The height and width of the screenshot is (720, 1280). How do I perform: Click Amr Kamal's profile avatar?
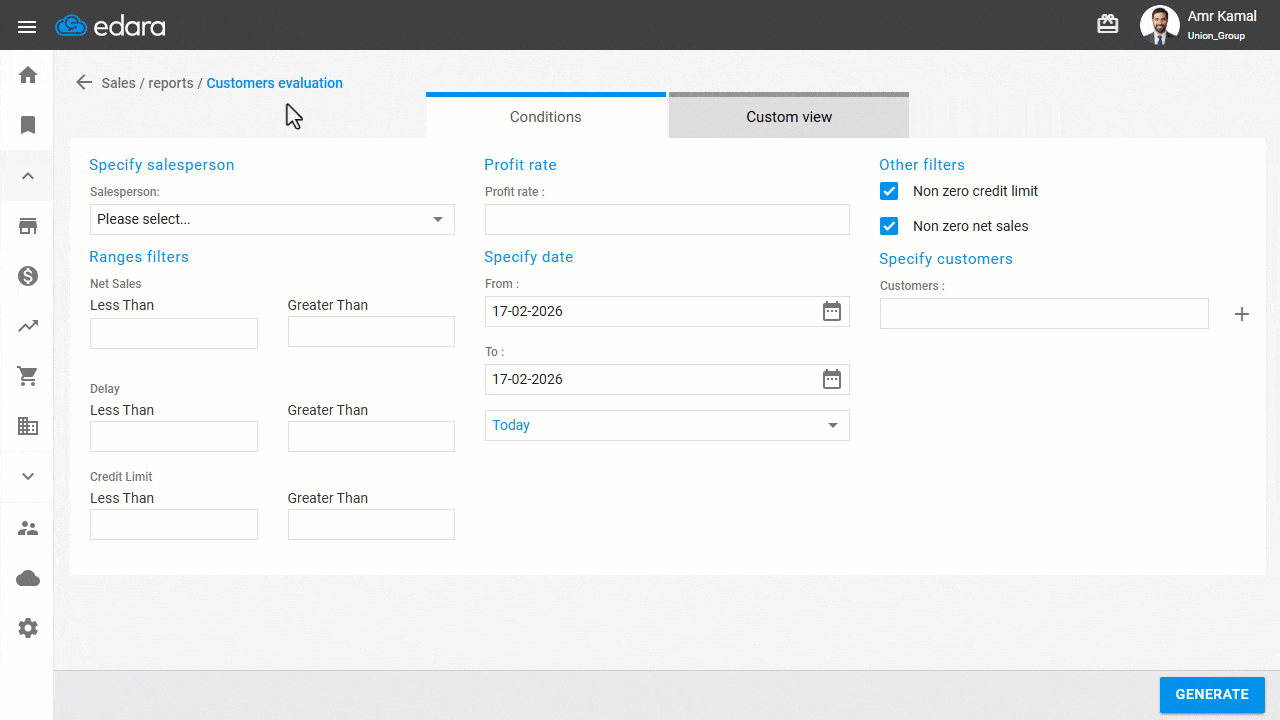click(1160, 25)
